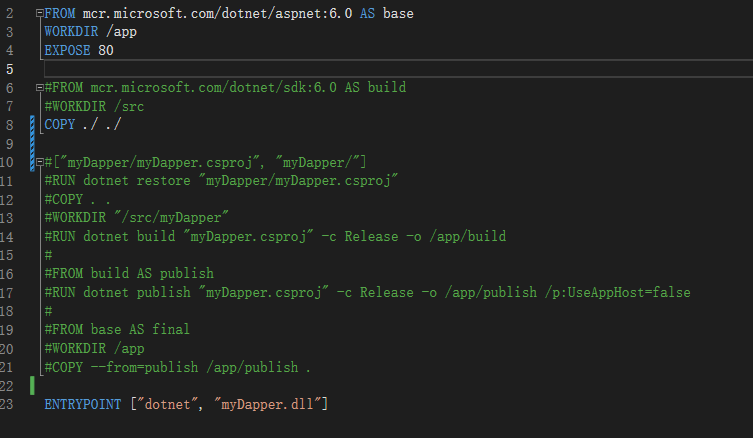This screenshot has width=753, height=438.
Task: Click line number 14 in the gutter
Action: [x=8, y=236]
